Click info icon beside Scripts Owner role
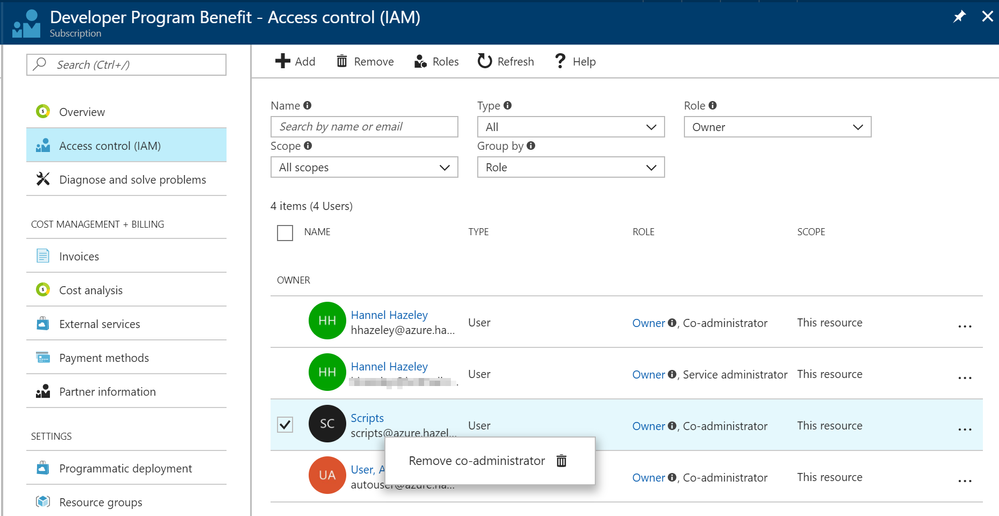999x516 pixels. point(672,426)
